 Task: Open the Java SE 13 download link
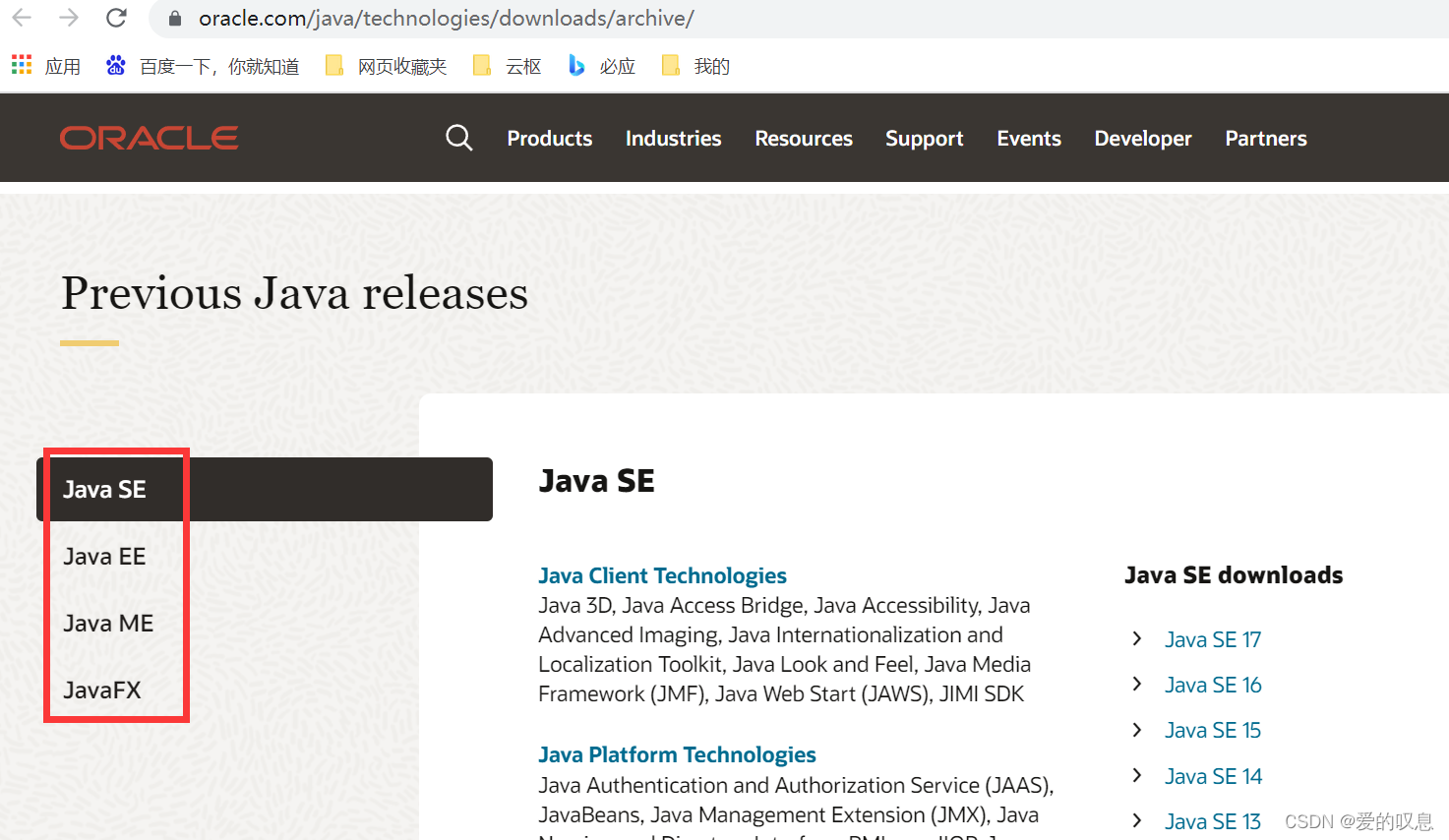tap(1213, 822)
